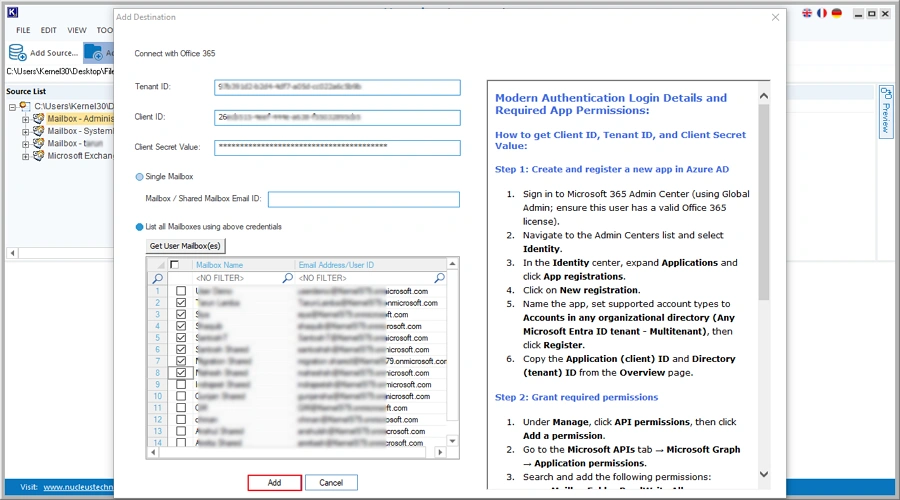Click 'Step 2: Grant required permissions' heading
This screenshot has height=500, width=900.
point(576,397)
